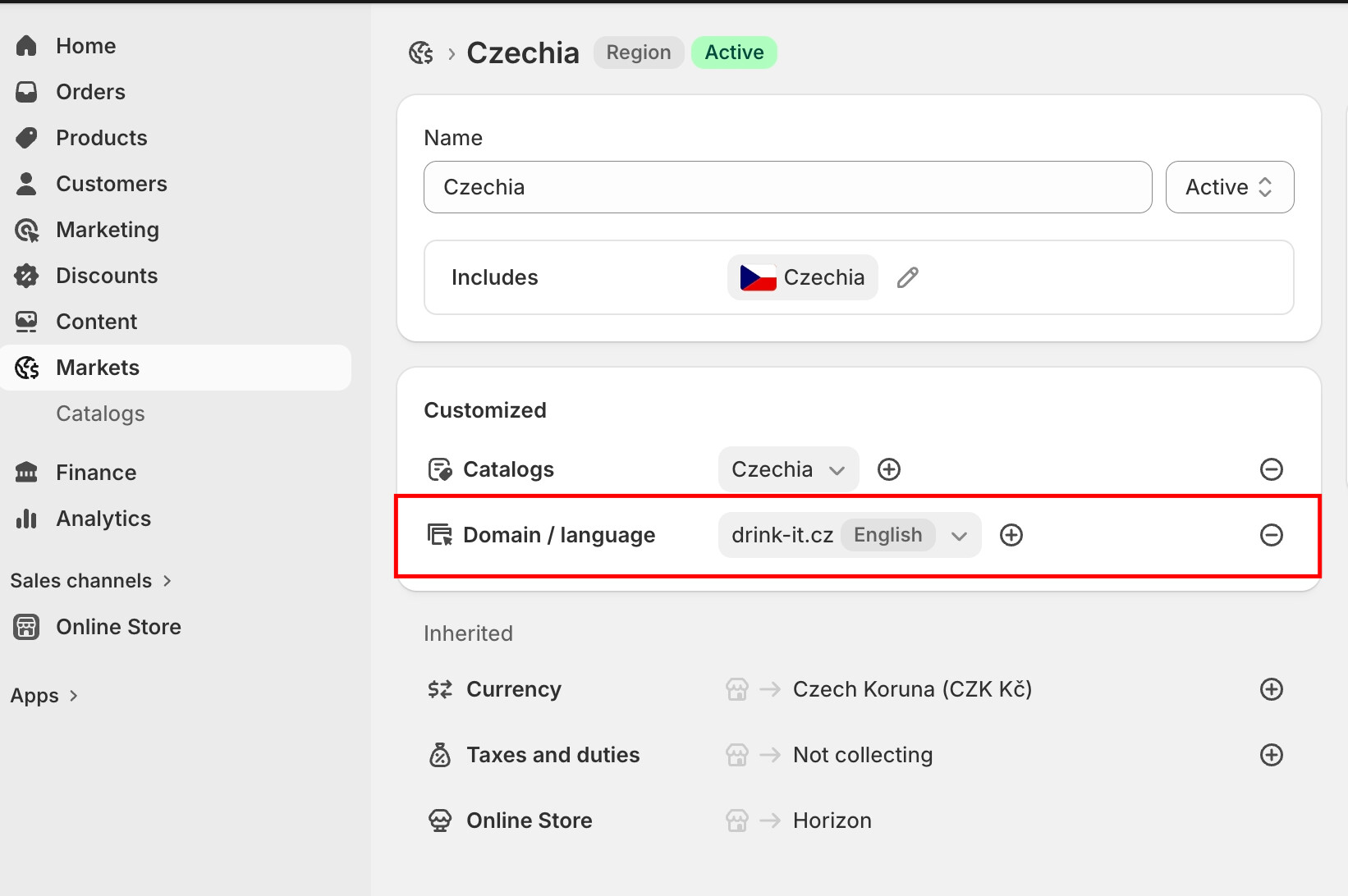
Task: Click the Markets globe breadcrumb icon
Action: [421, 53]
